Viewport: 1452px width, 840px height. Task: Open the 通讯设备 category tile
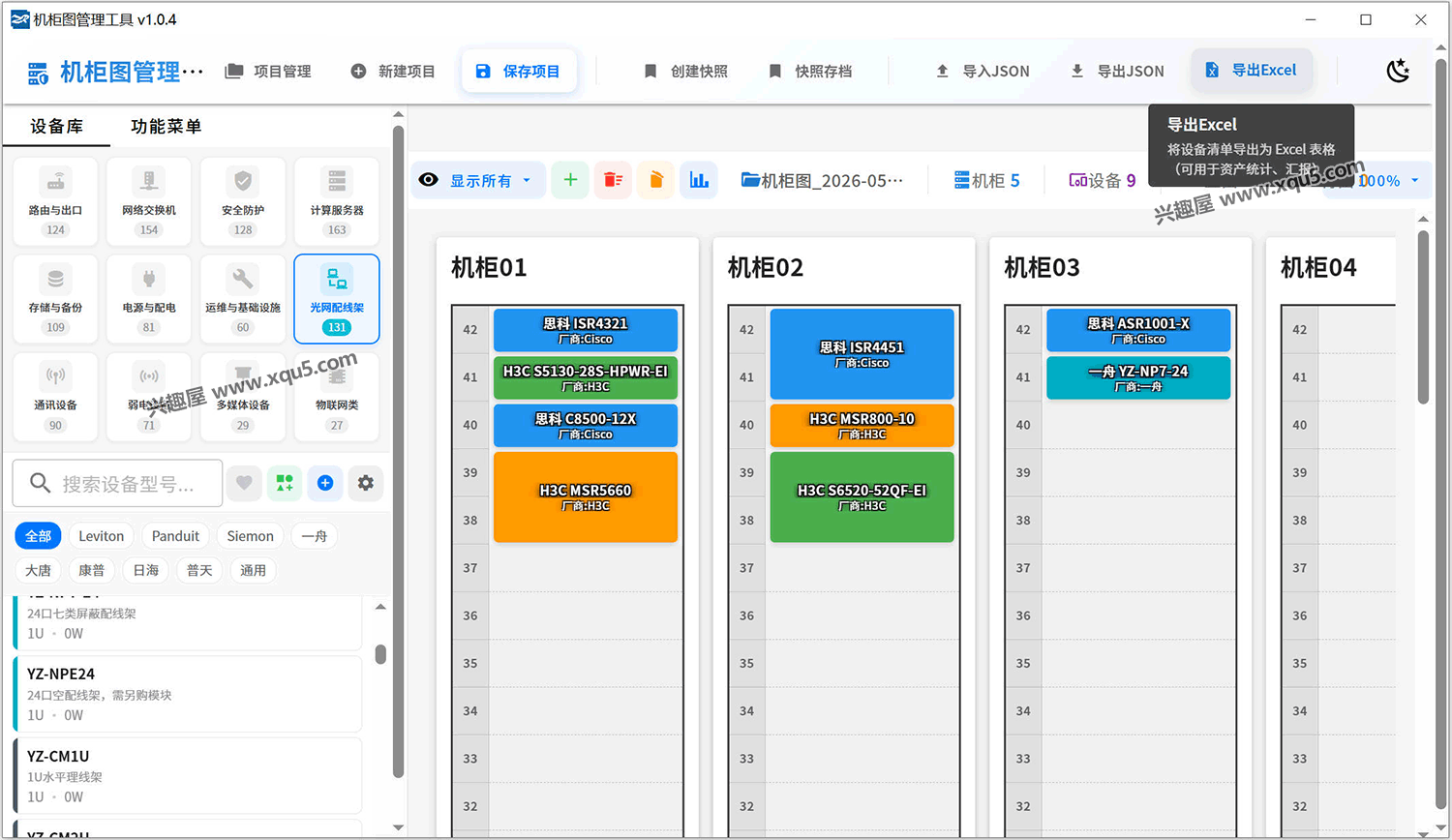click(x=55, y=397)
